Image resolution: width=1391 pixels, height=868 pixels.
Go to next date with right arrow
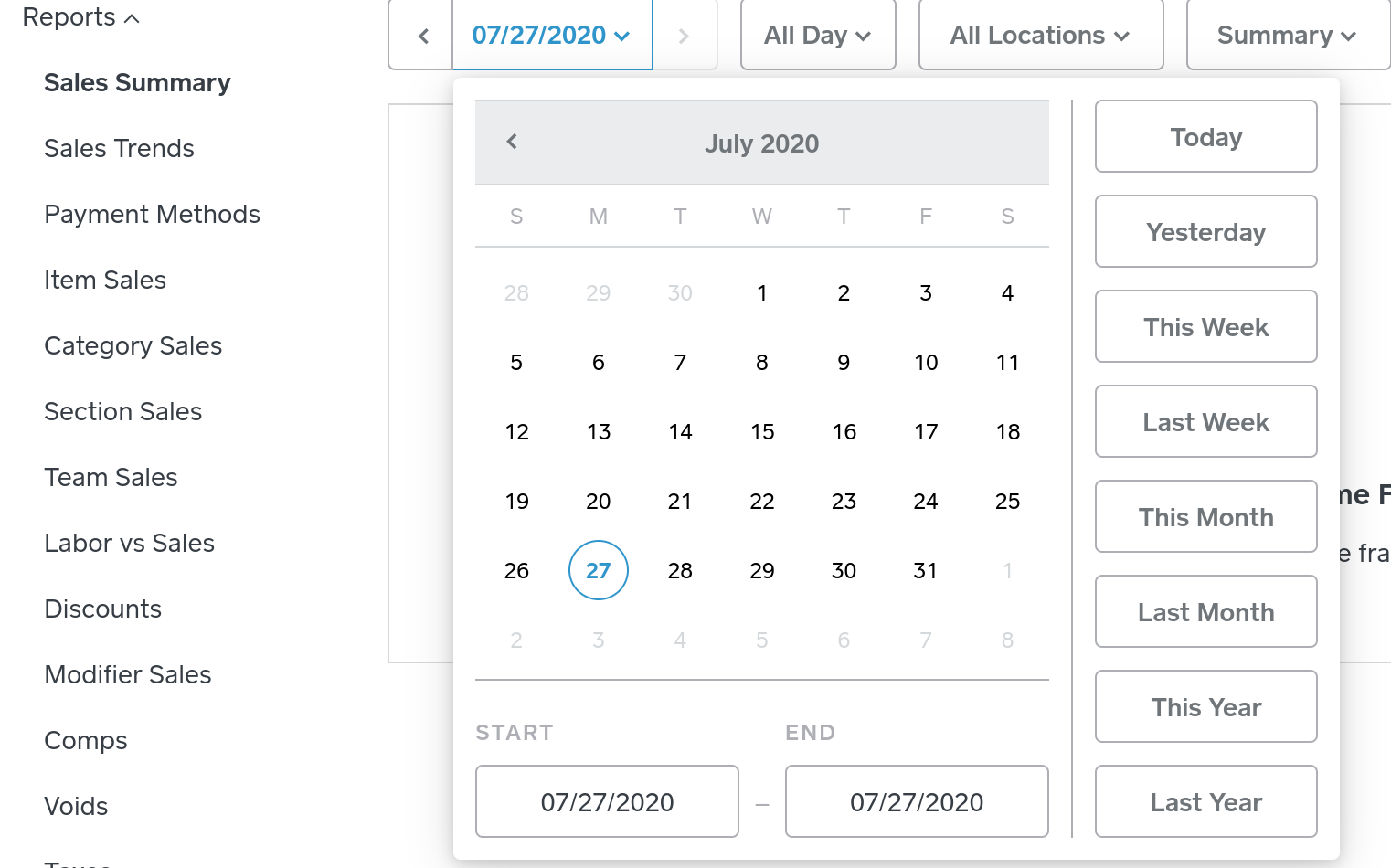(x=684, y=36)
